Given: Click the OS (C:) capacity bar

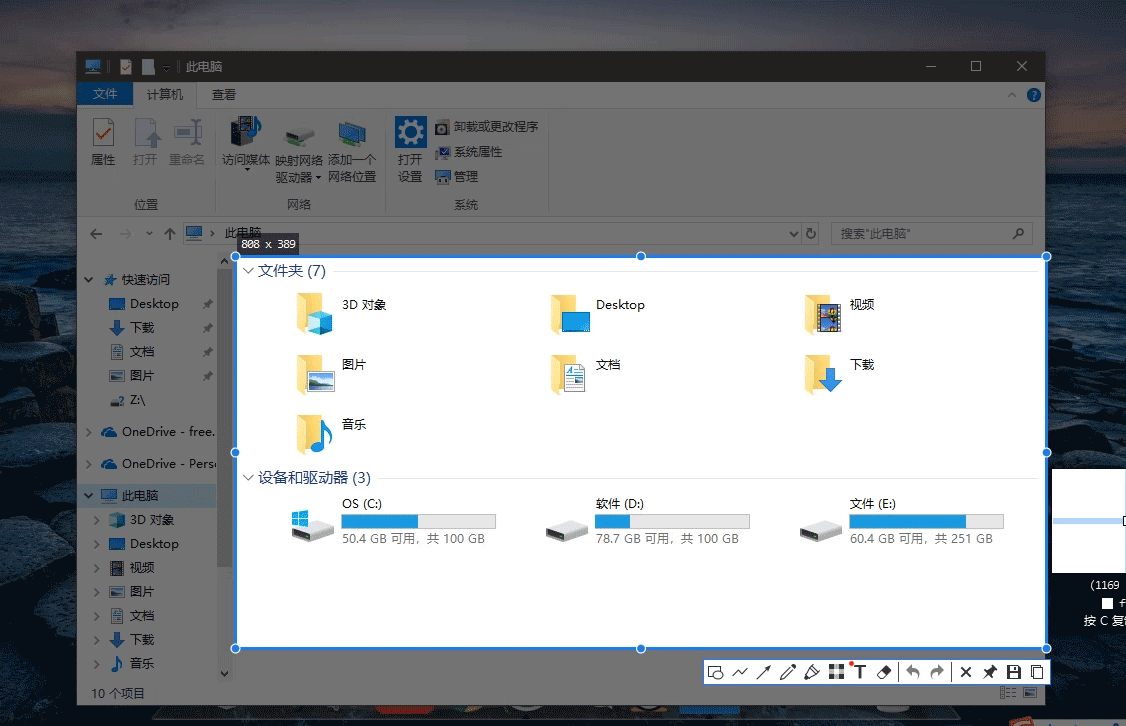Looking at the screenshot, I should [418, 521].
